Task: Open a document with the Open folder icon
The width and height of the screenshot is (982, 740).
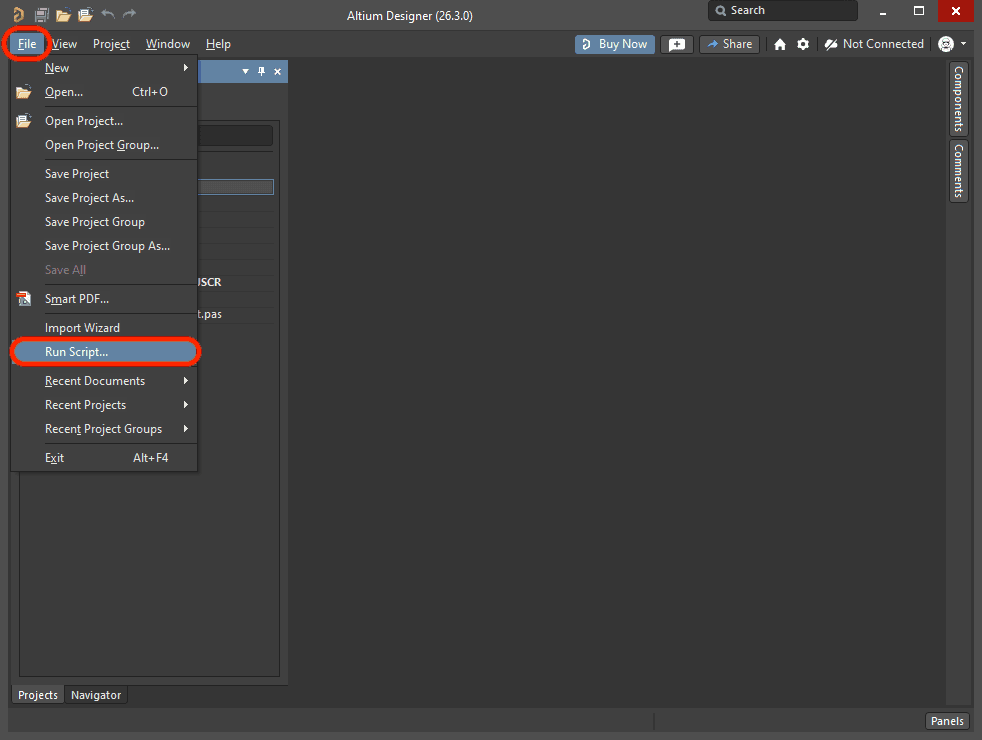Action: tap(63, 14)
